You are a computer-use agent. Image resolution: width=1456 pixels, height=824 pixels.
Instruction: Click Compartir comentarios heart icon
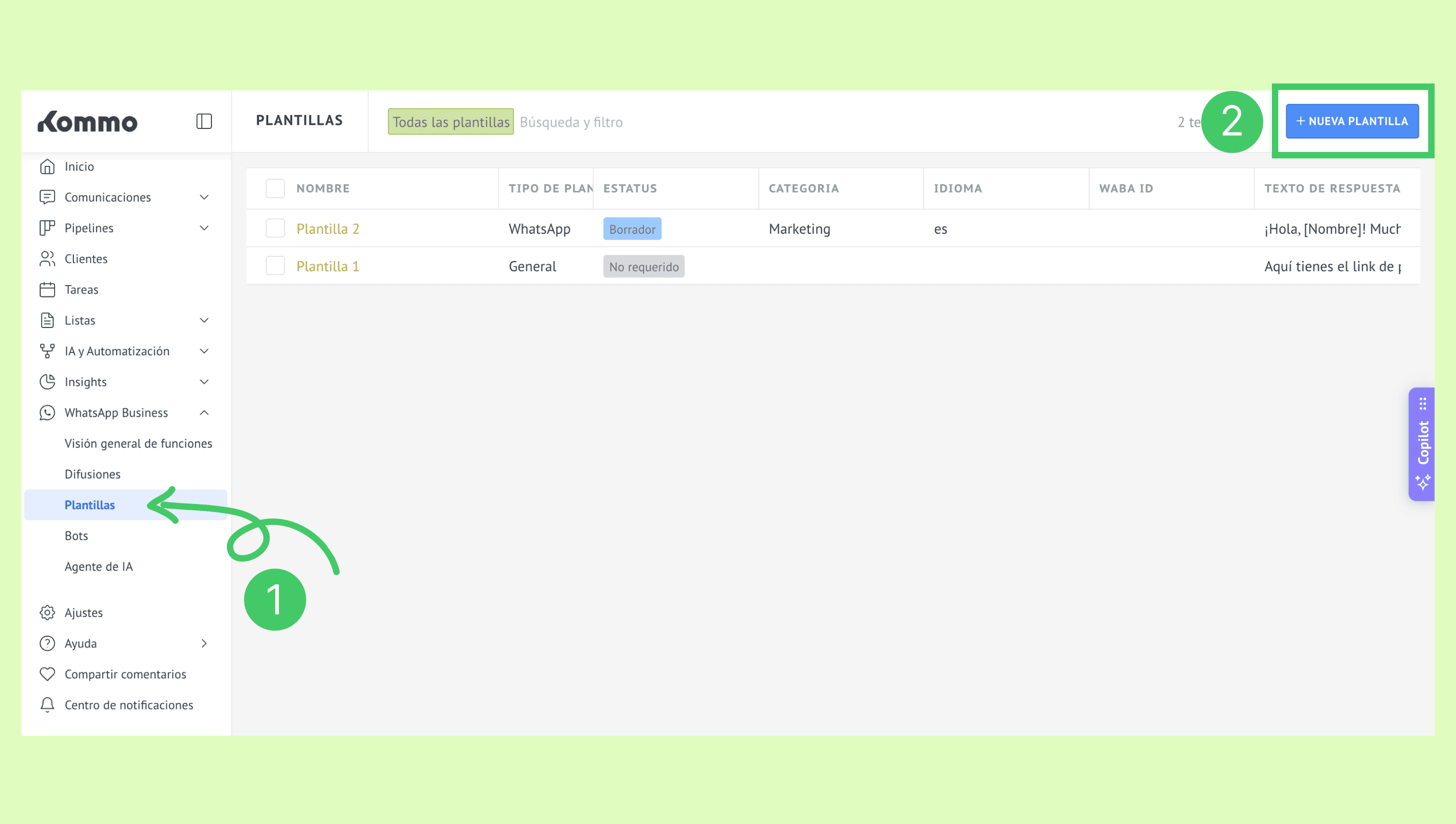coord(48,674)
